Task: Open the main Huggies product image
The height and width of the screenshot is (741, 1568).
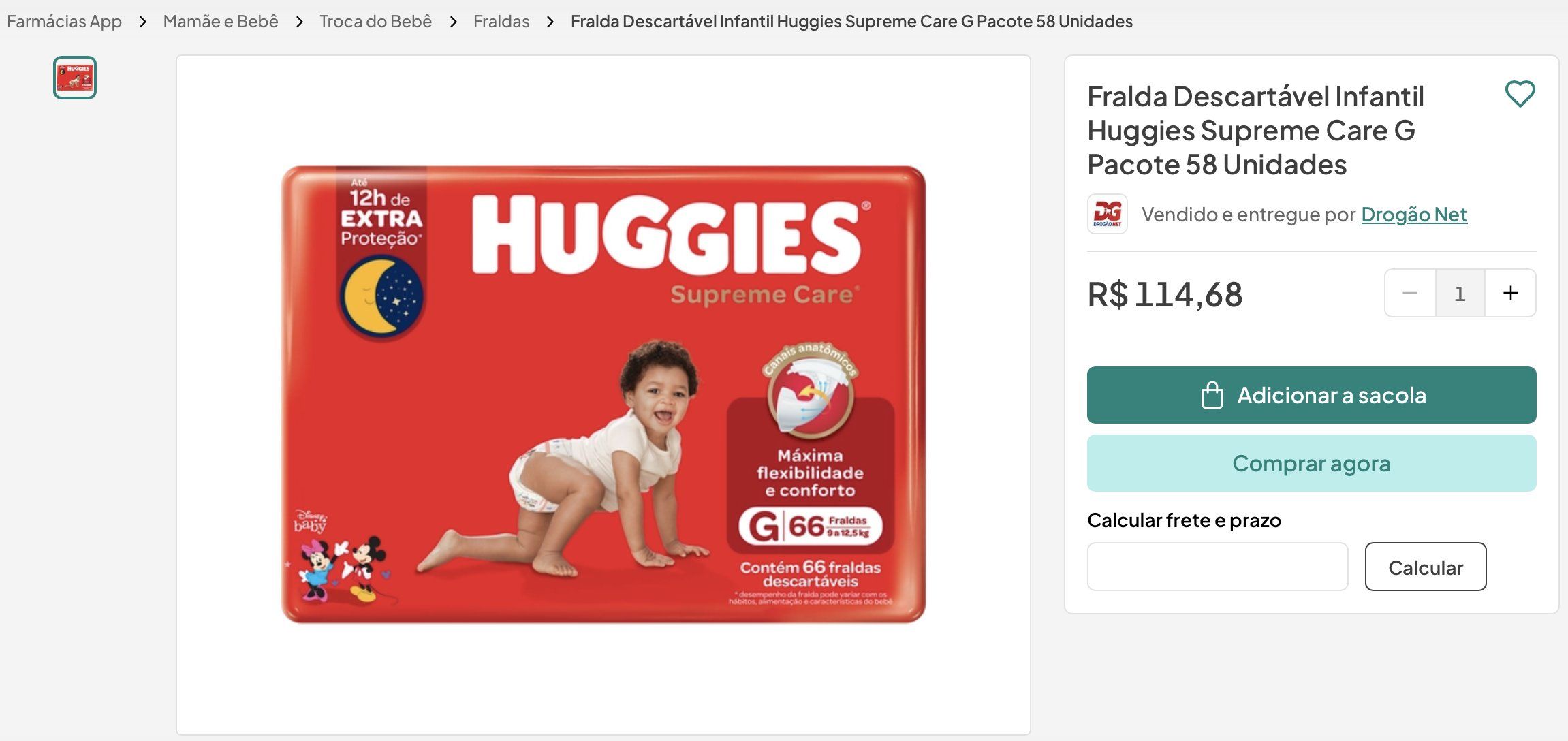Action: point(603,394)
